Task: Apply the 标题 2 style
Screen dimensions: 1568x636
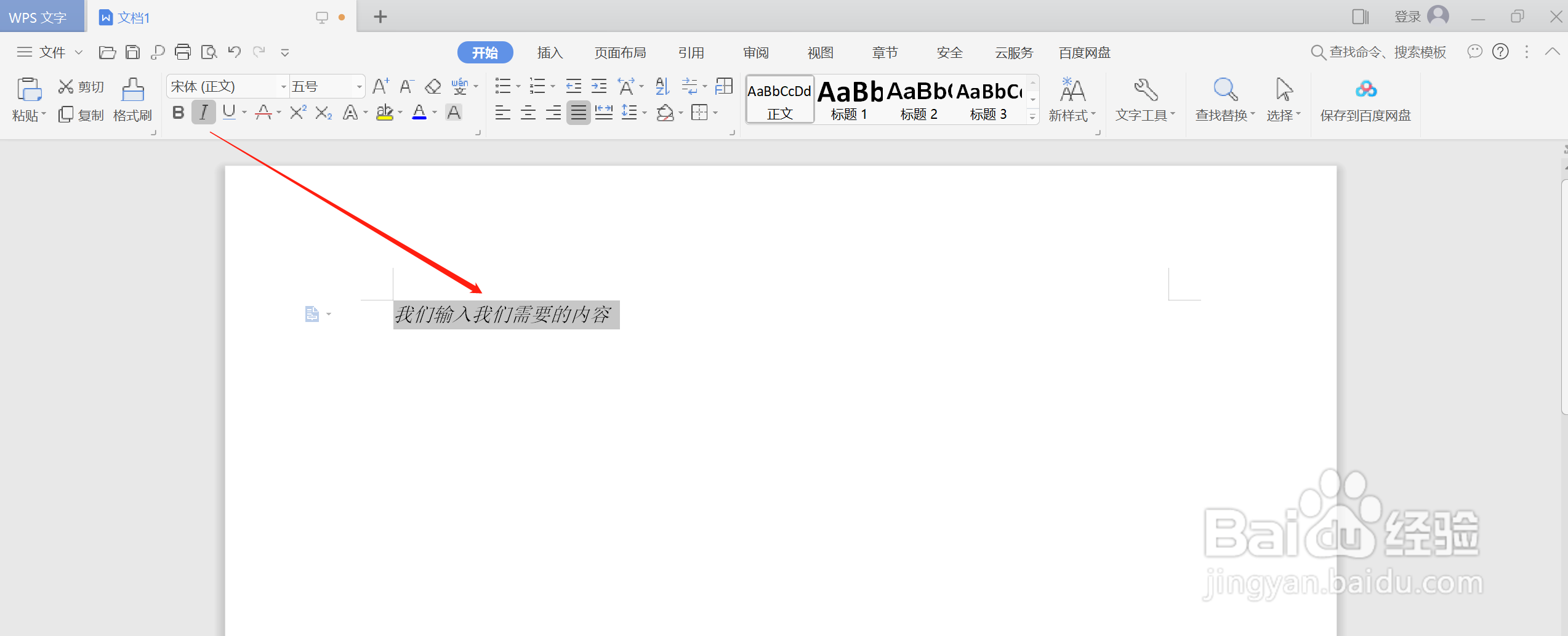Action: pos(919,100)
